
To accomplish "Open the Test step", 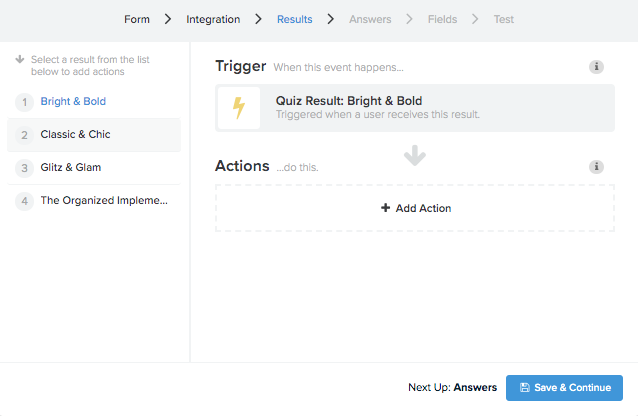I will pos(504,19).
